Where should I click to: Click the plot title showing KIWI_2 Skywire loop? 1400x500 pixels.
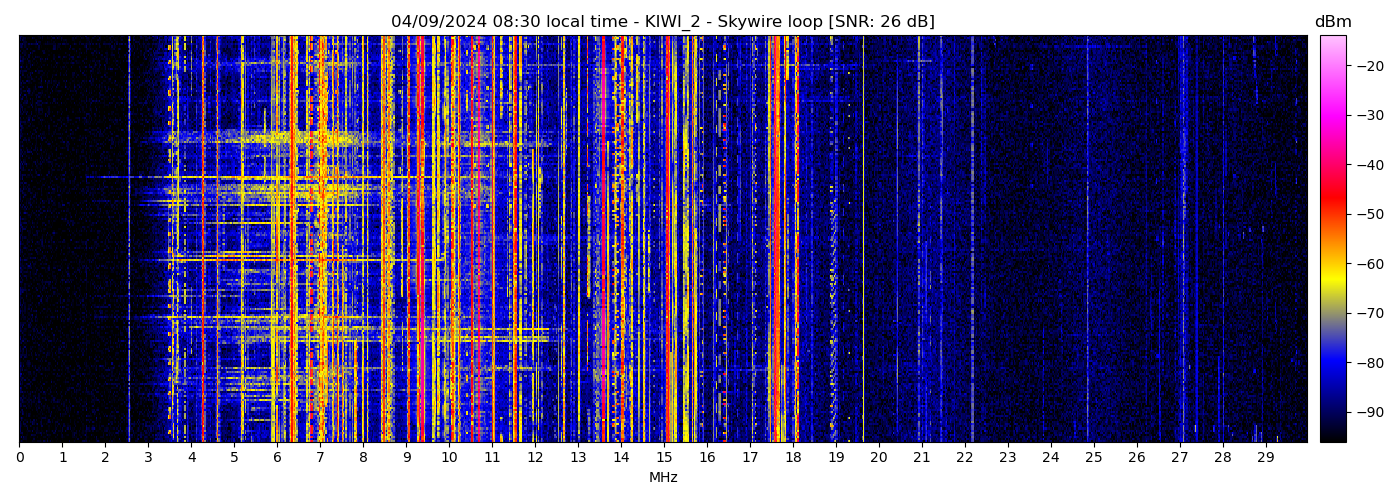click(x=662, y=22)
